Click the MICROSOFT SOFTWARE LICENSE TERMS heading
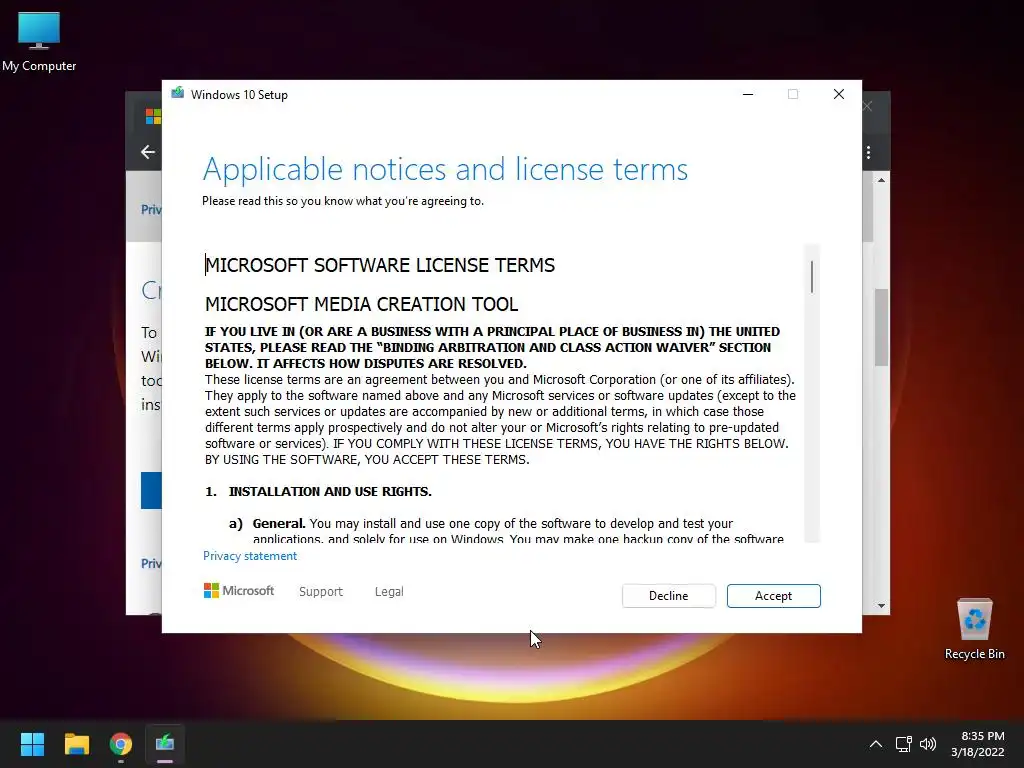Viewport: 1024px width, 768px height. click(380, 265)
